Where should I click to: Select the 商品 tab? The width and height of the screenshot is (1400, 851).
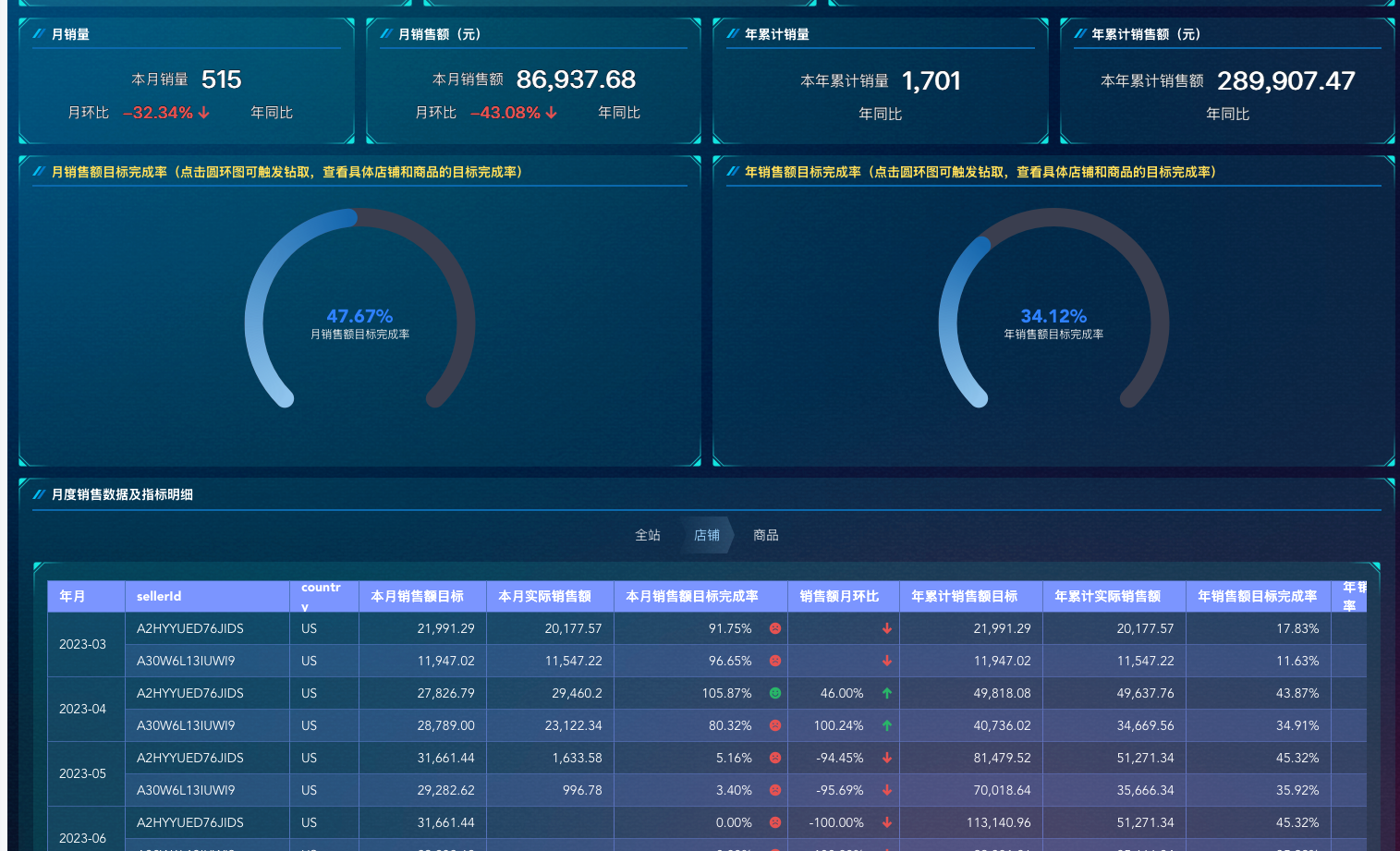point(766,535)
